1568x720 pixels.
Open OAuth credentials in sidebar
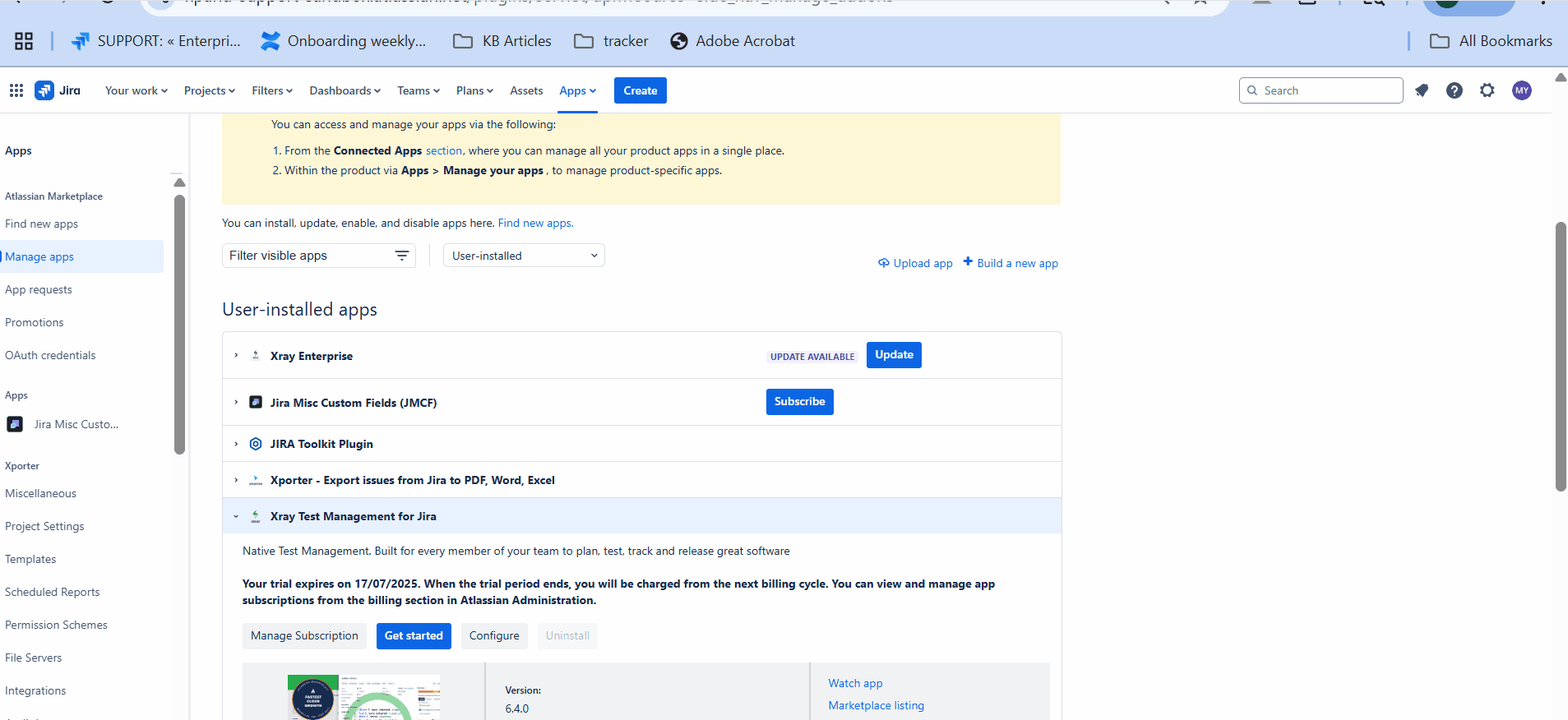coord(50,355)
